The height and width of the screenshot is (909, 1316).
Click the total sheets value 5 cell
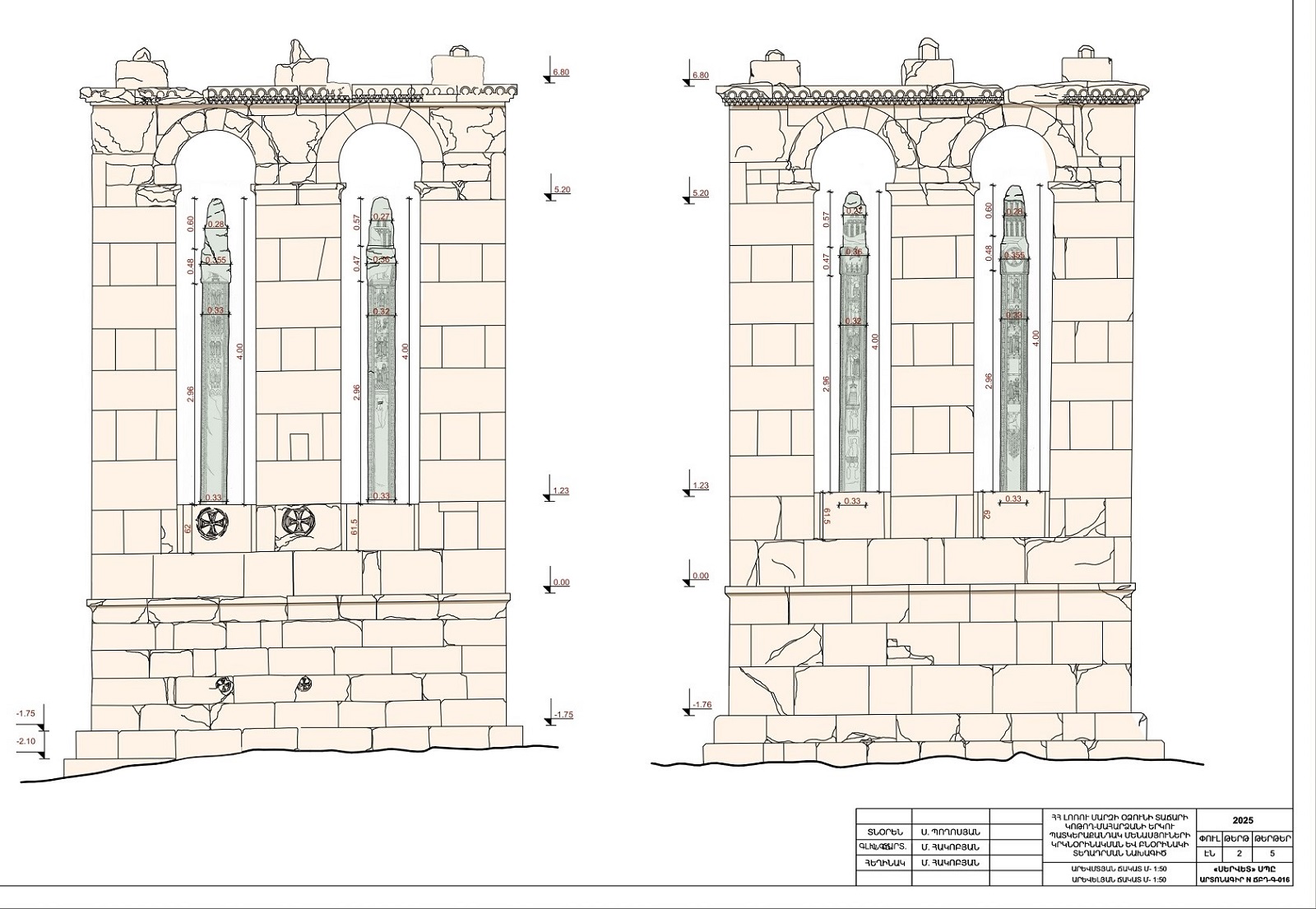(x=1273, y=853)
